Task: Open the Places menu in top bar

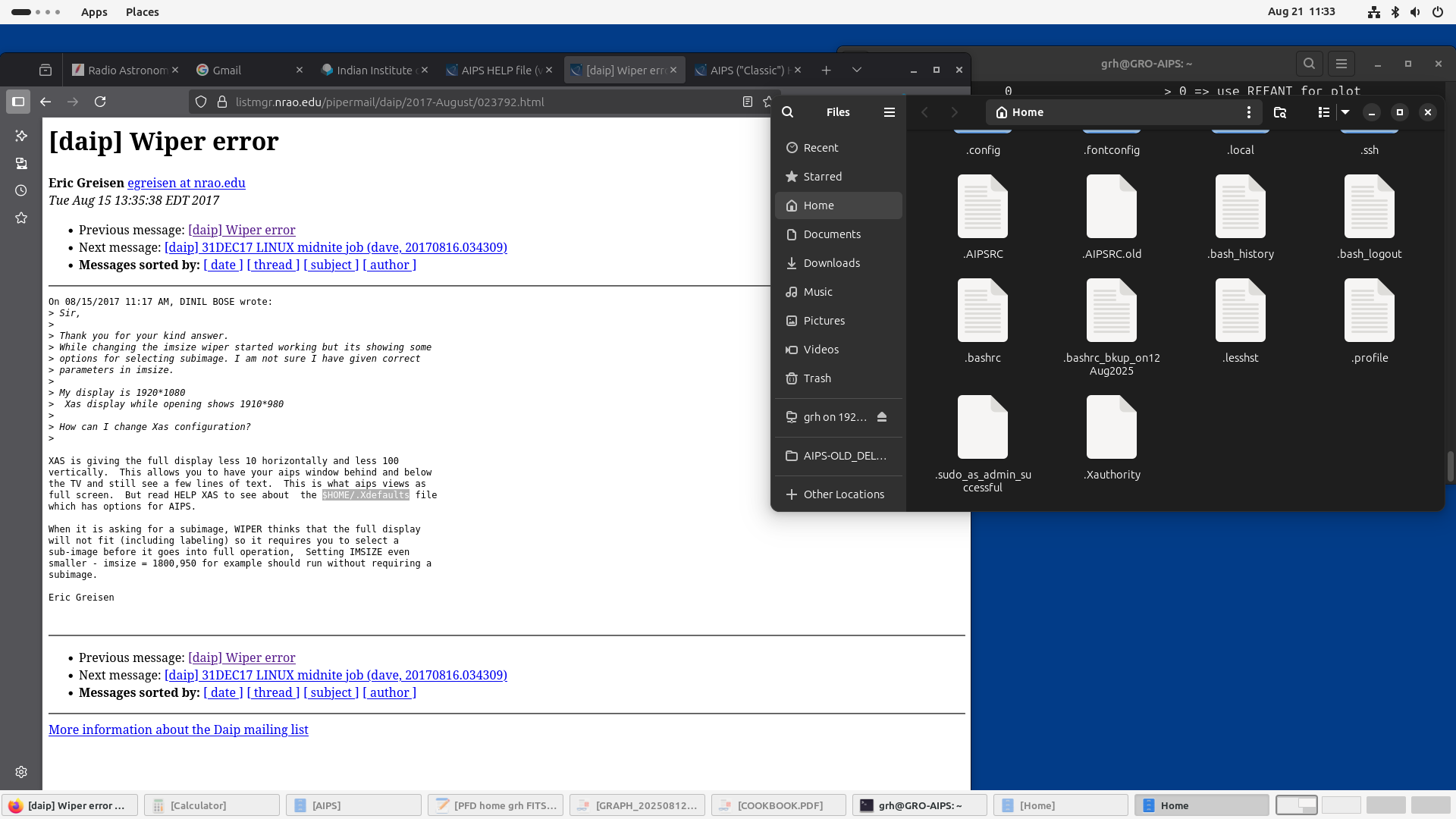Action: [x=142, y=12]
